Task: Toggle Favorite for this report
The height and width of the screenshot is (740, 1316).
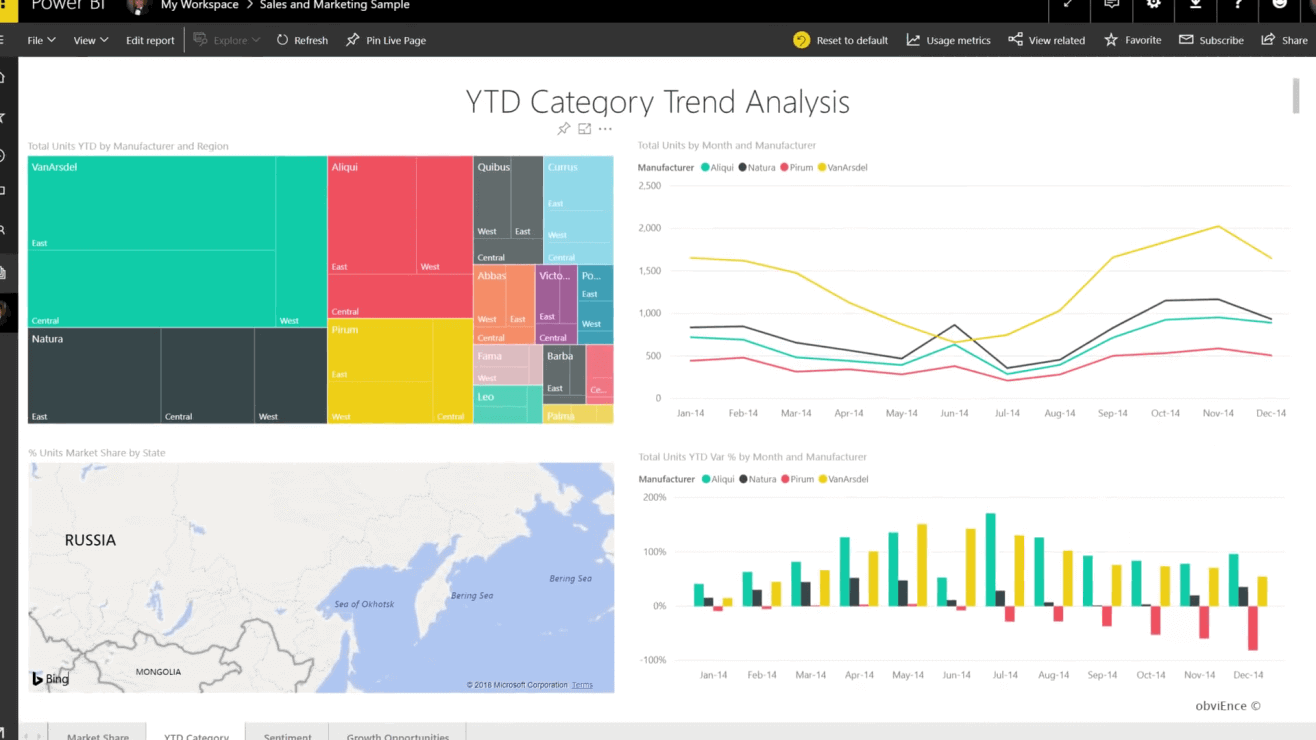Action: coord(1132,40)
